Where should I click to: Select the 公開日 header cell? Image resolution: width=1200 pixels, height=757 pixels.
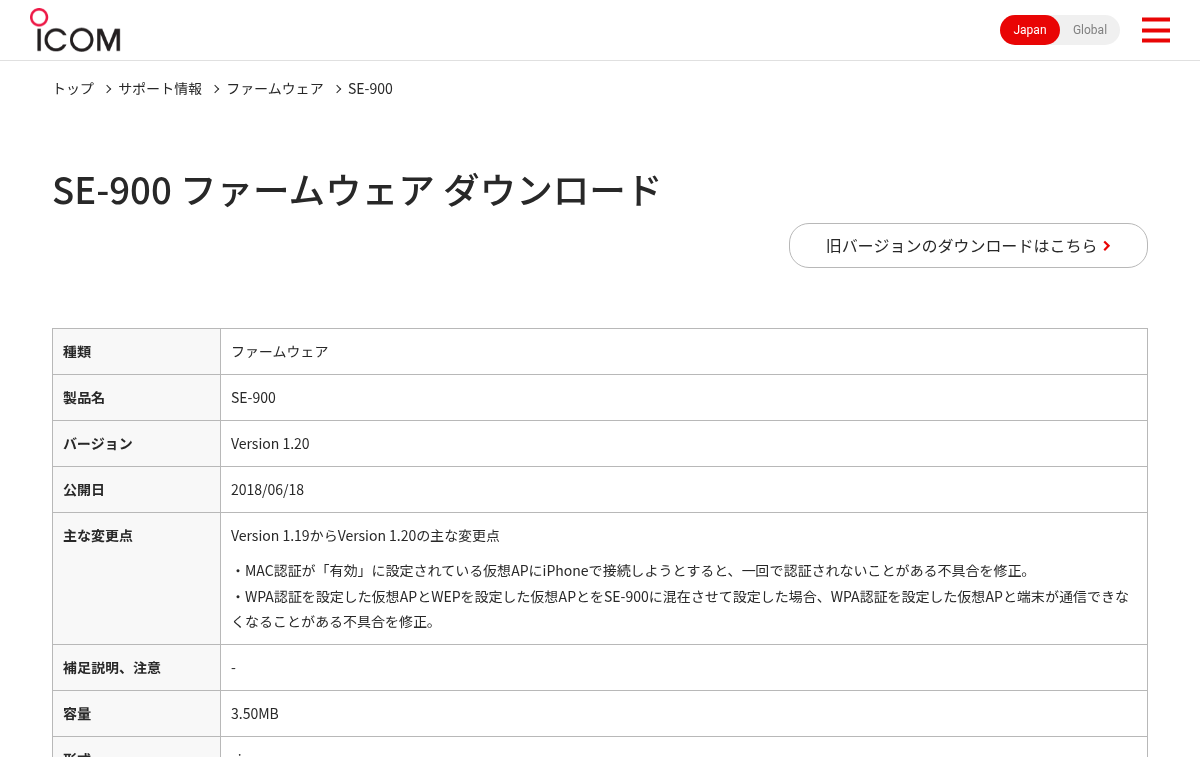click(x=136, y=489)
